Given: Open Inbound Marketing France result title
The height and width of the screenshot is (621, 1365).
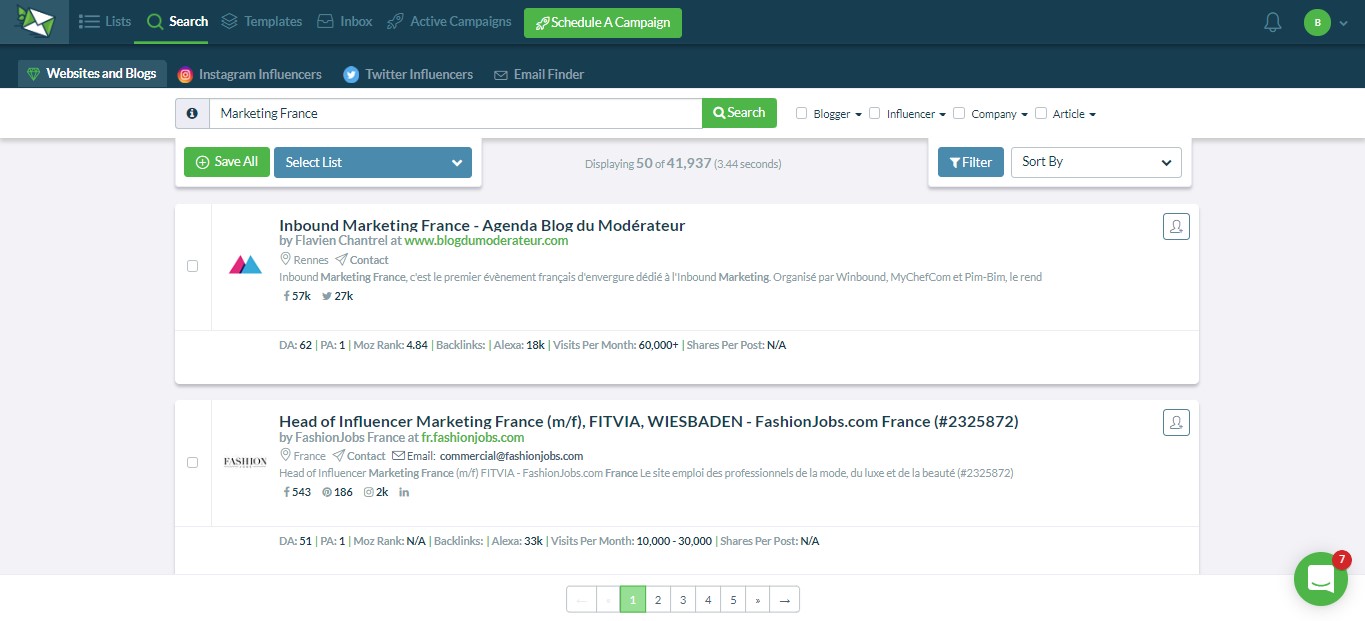Looking at the screenshot, I should [x=482, y=225].
